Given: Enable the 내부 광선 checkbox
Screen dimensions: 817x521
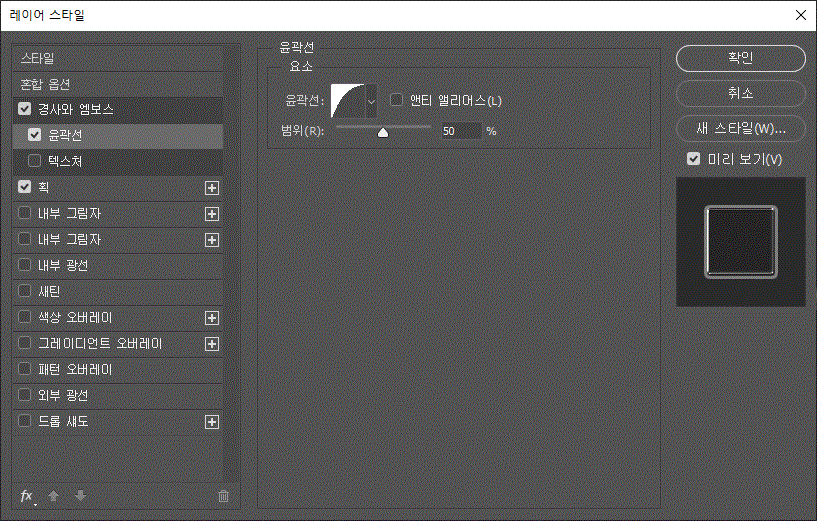Looking at the screenshot, I should click(24, 265).
